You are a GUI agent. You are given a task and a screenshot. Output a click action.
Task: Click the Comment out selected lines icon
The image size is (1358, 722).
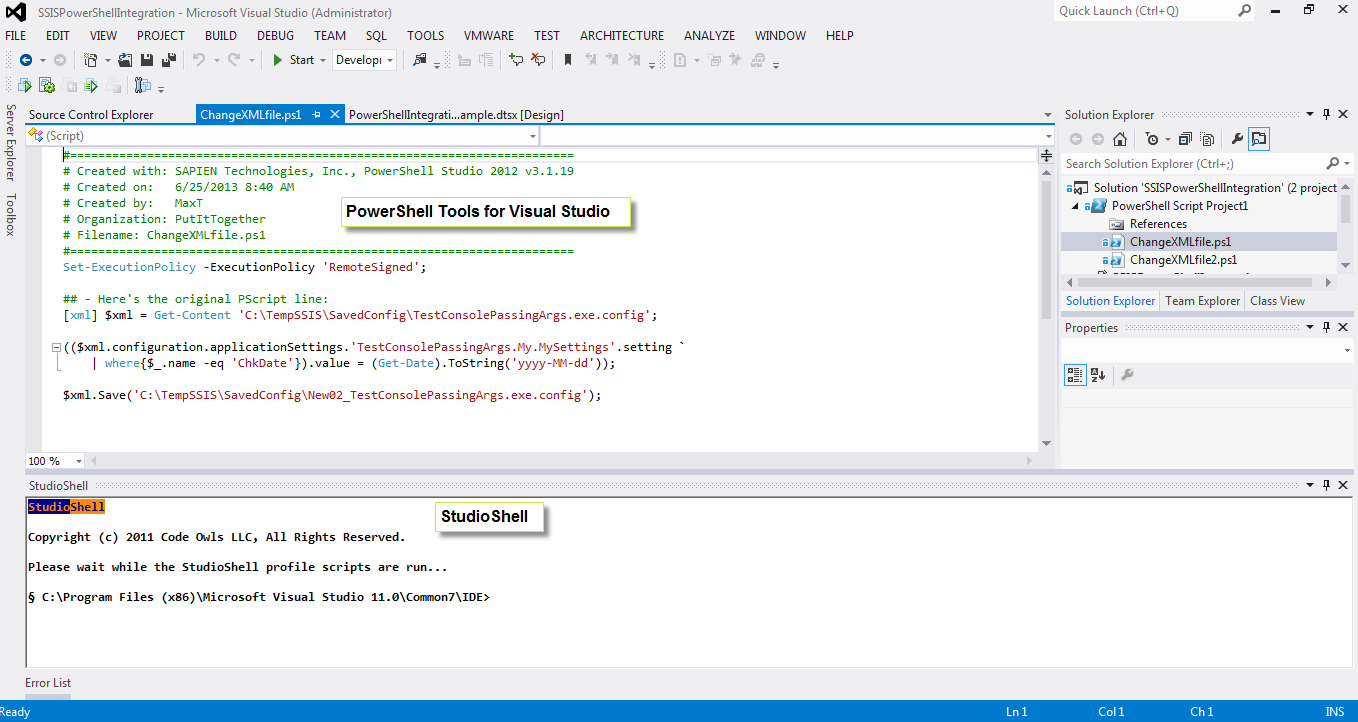516,60
